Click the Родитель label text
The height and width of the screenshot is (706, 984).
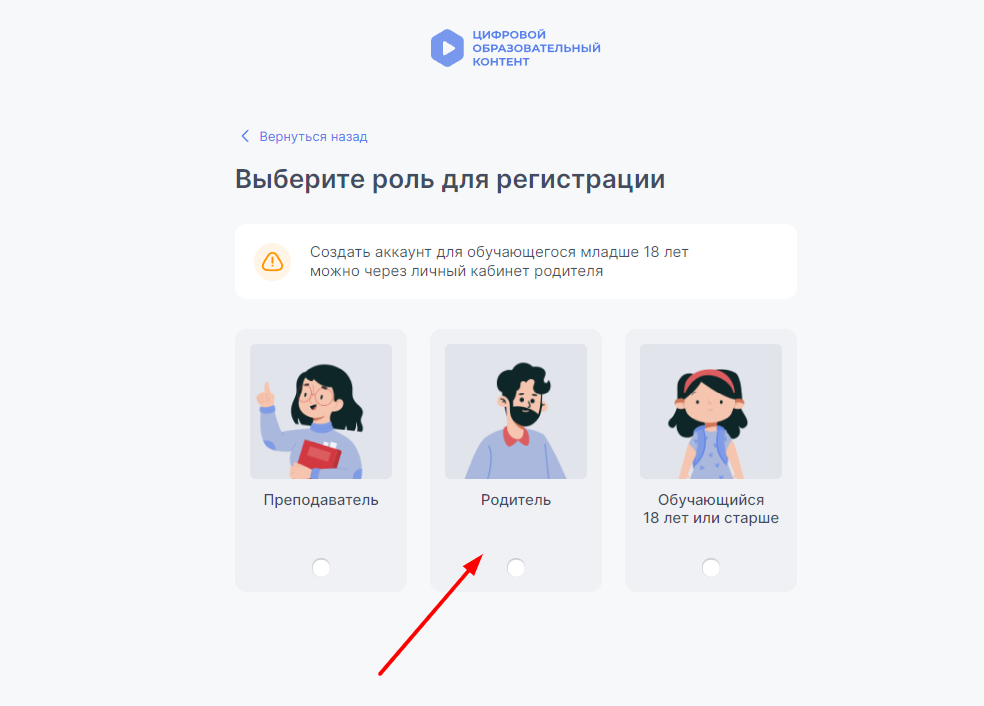coord(516,500)
